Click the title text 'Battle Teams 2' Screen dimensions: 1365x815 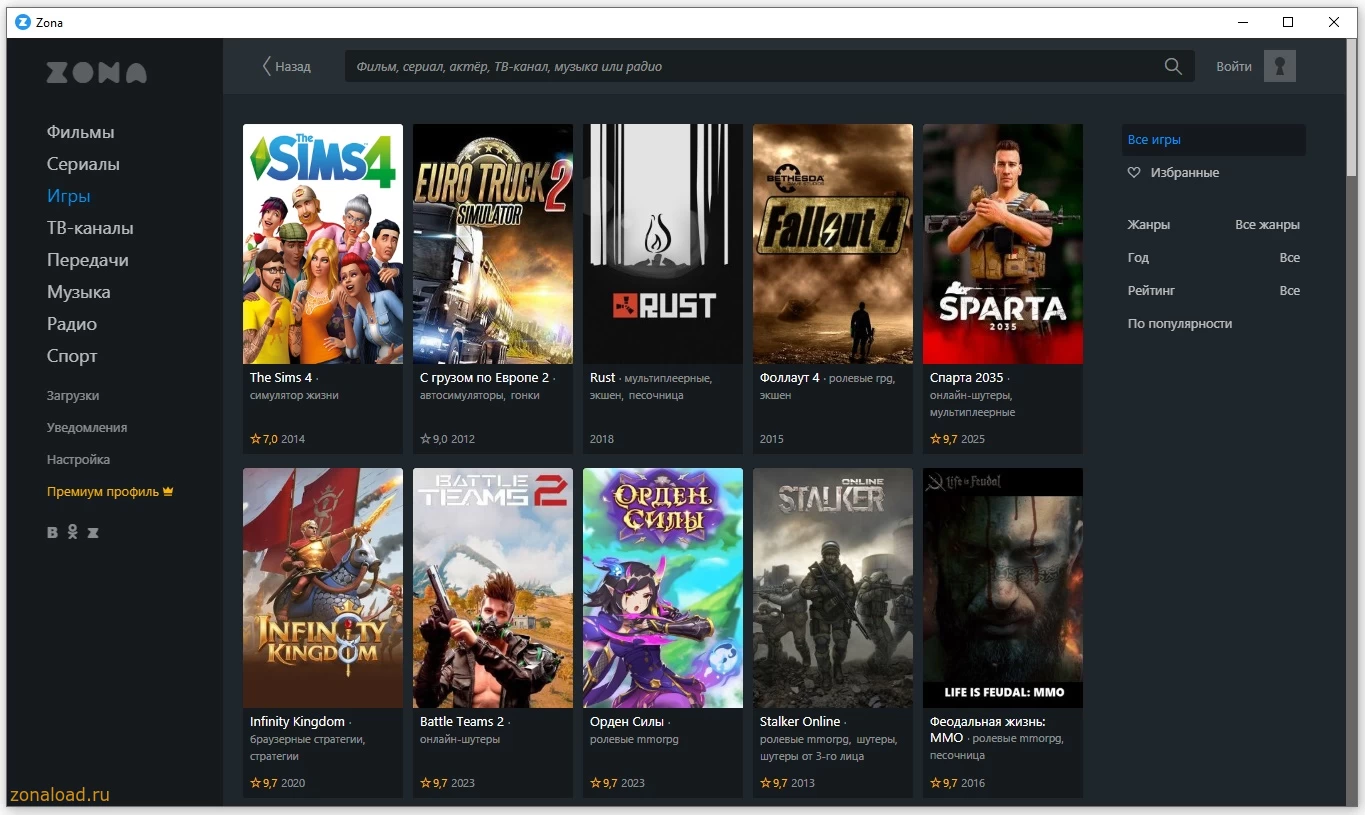462,722
